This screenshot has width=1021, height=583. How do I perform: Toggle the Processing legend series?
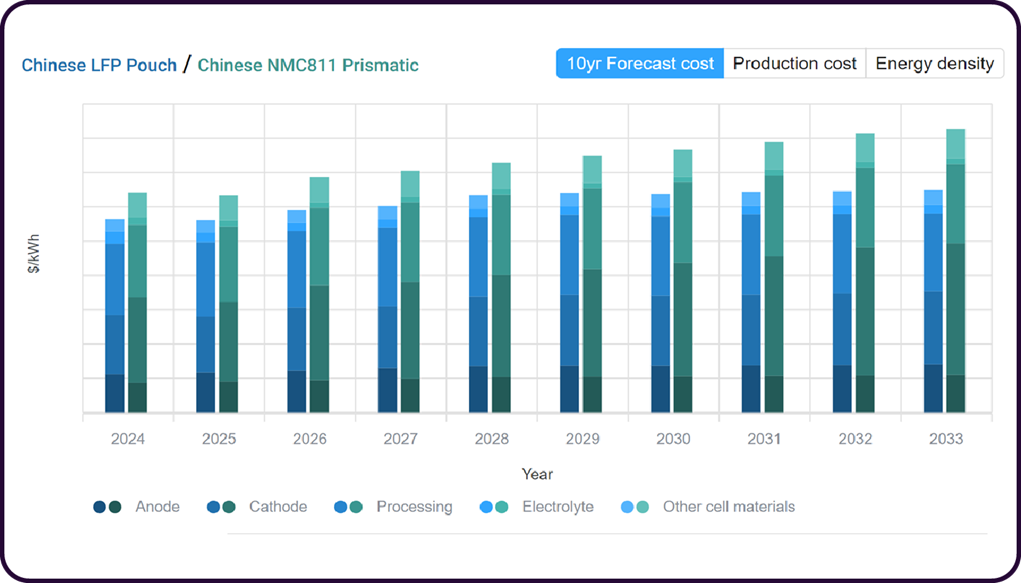tap(414, 507)
